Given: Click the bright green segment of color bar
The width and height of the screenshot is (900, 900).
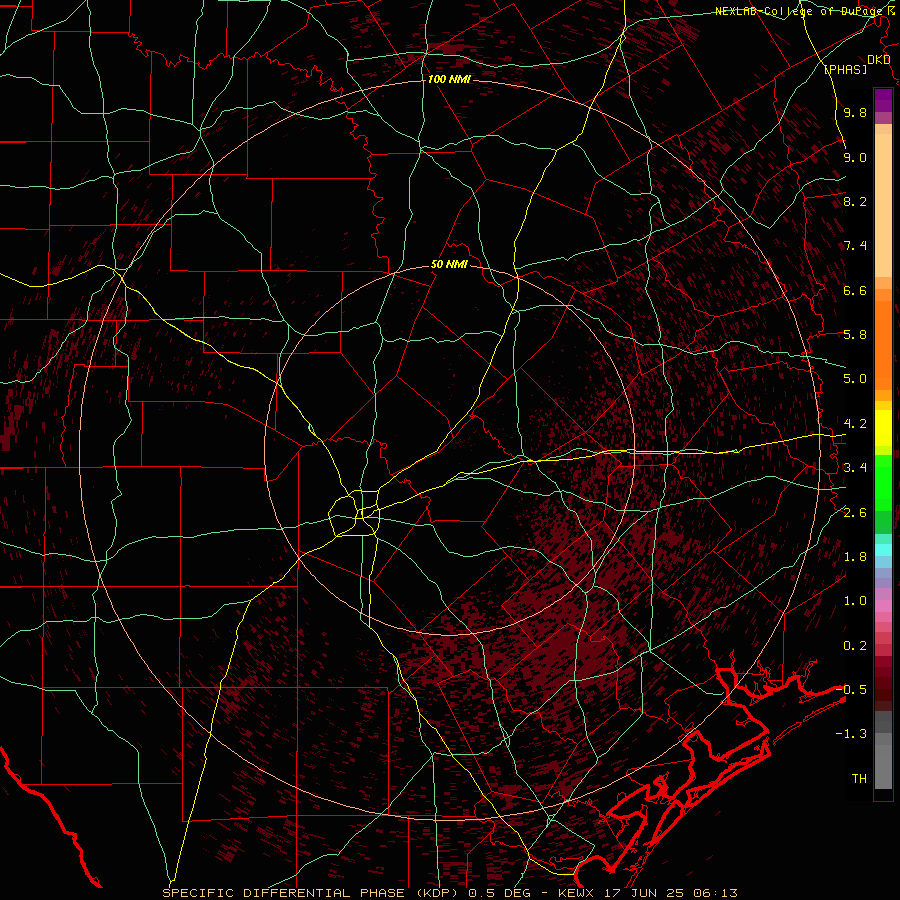Looking at the screenshot, I should coord(883,482).
